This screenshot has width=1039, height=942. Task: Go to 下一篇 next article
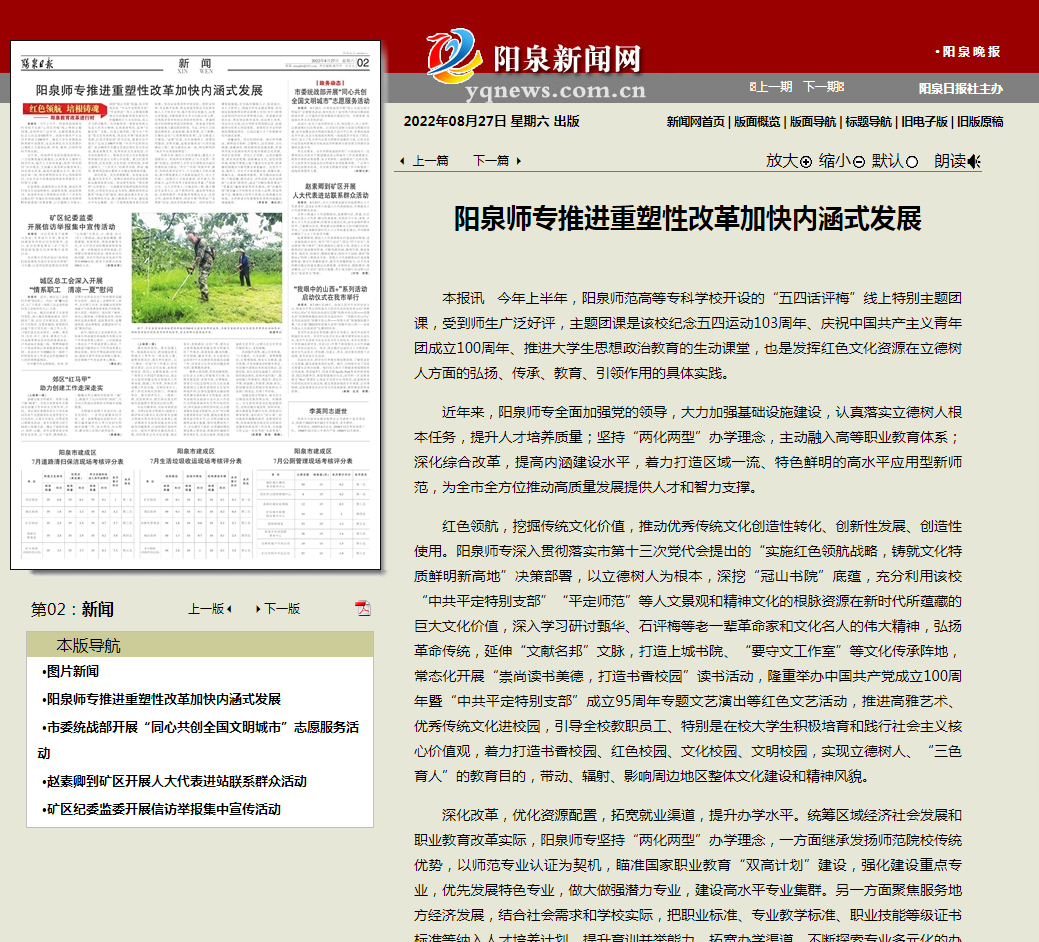coord(497,161)
